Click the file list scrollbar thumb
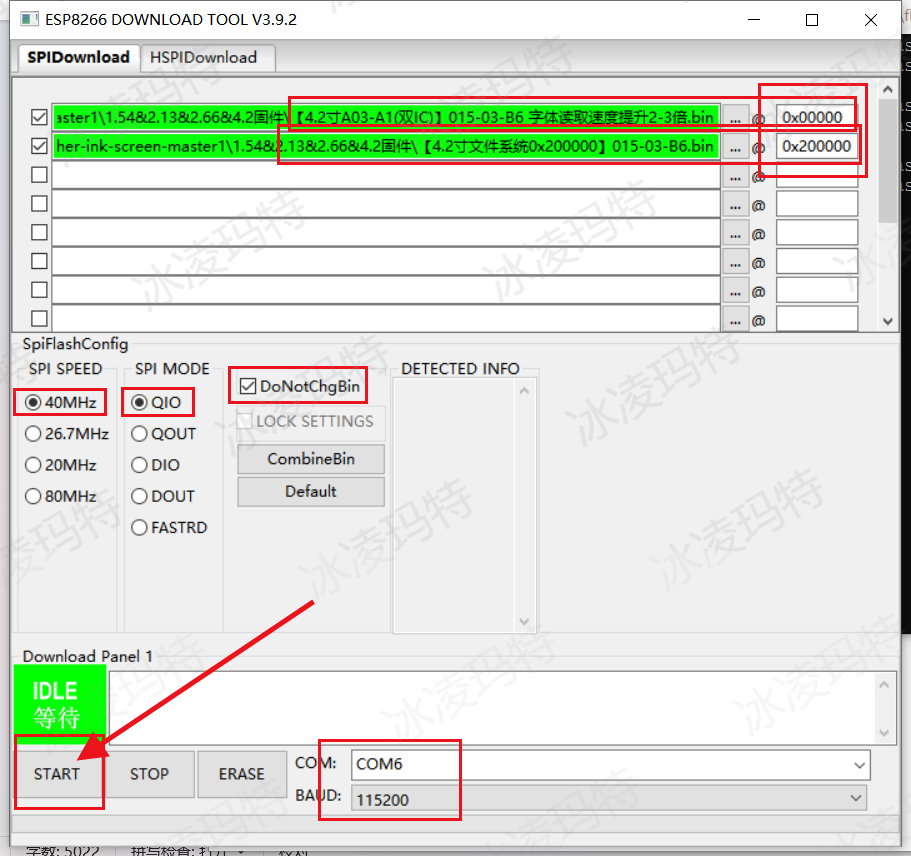The image size is (911, 856). pyautogui.click(x=888, y=161)
